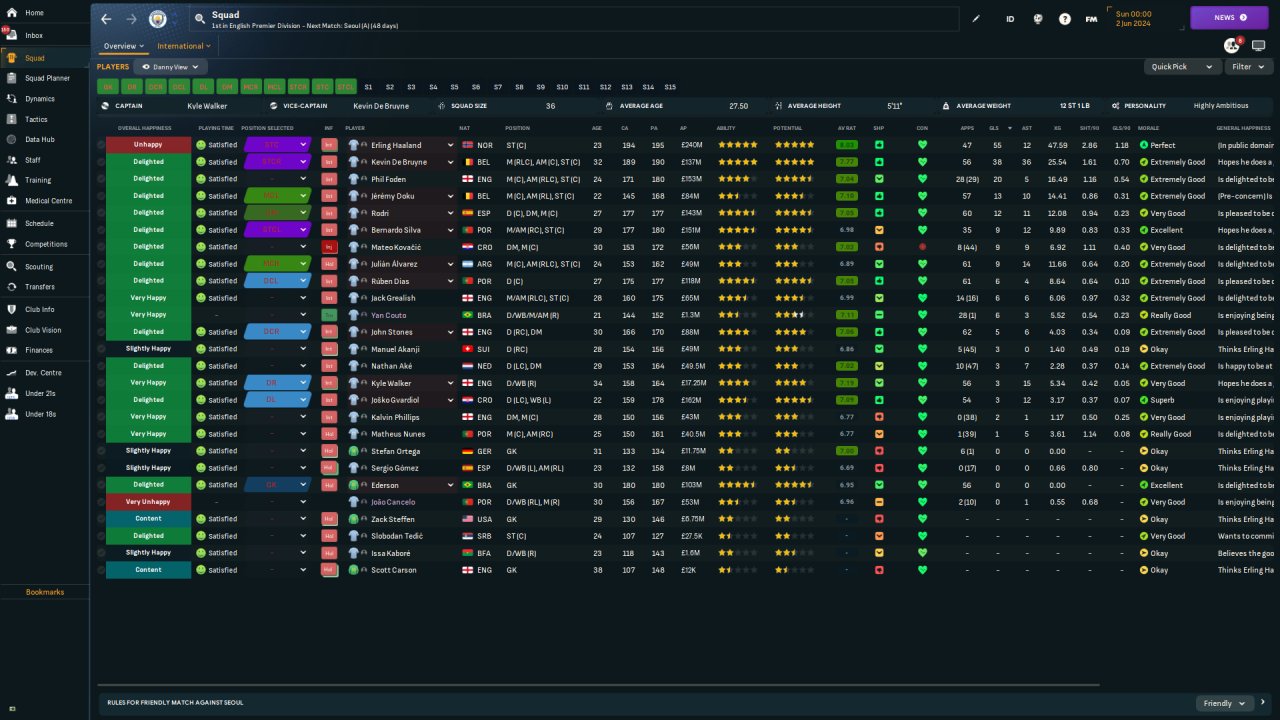The width and height of the screenshot is (1280, 720).
Task: Sort by the Overall Happiness column header
Action: point(145,128)
